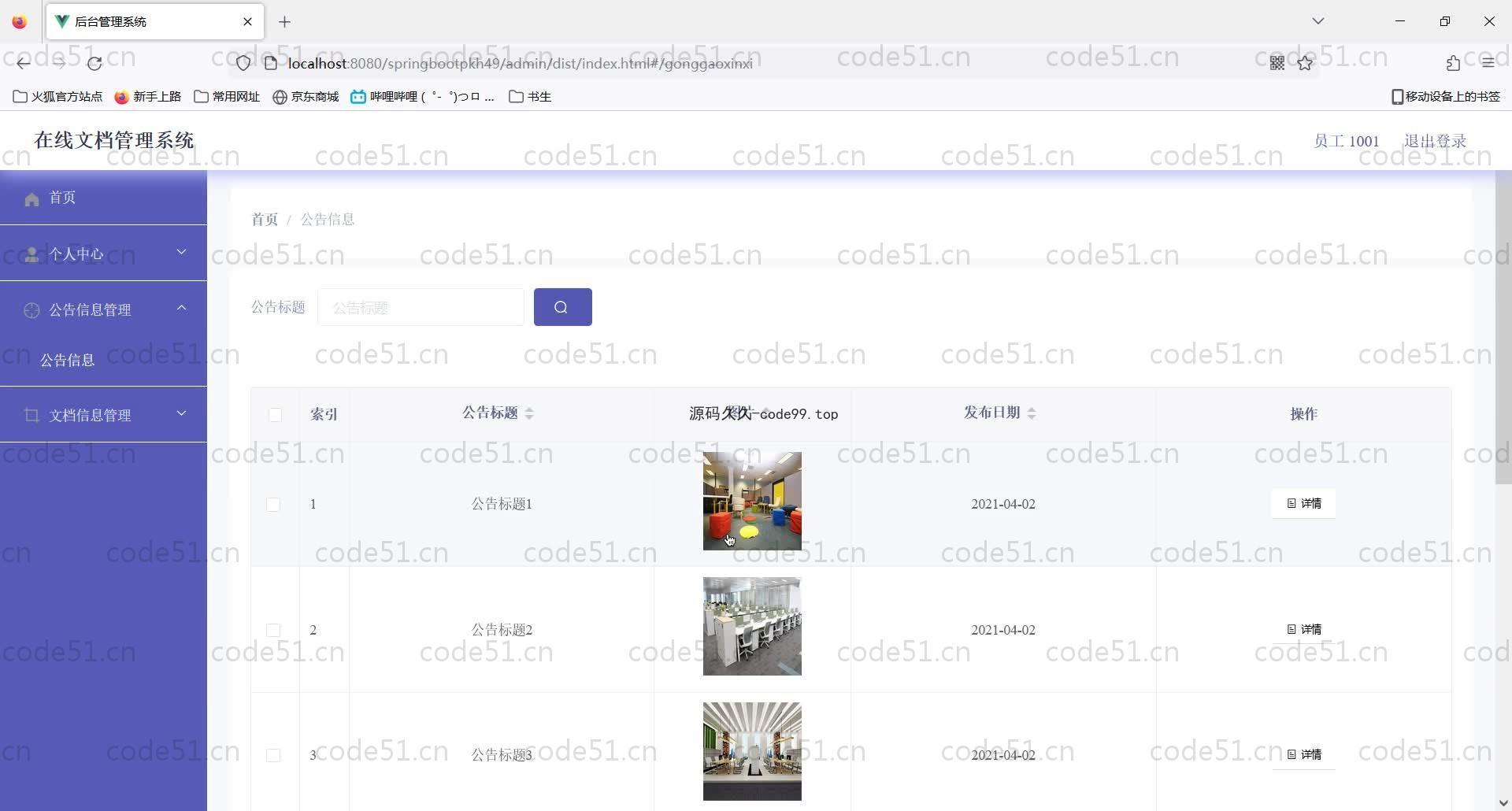Open the Firefox hamburger menu
1512x811 pixels.
pyautogui.click(x=1488, y=63)
